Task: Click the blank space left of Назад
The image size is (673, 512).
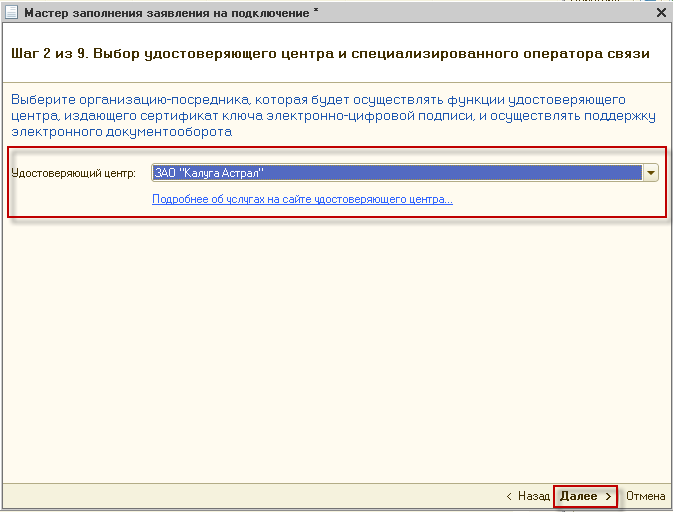Action: click(x=250, y=496)
